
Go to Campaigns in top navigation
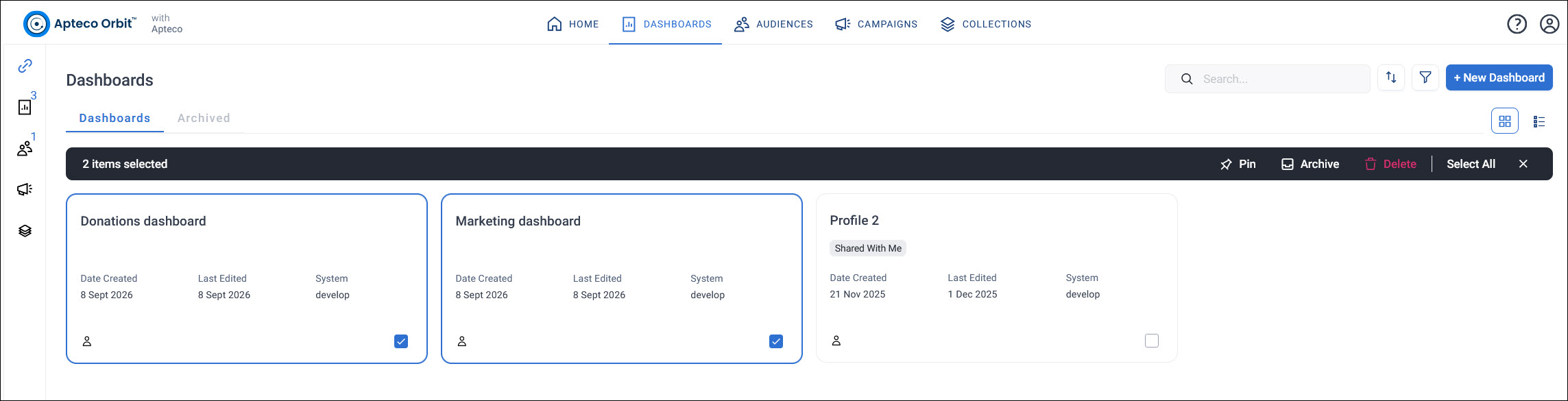pos(876,24)
